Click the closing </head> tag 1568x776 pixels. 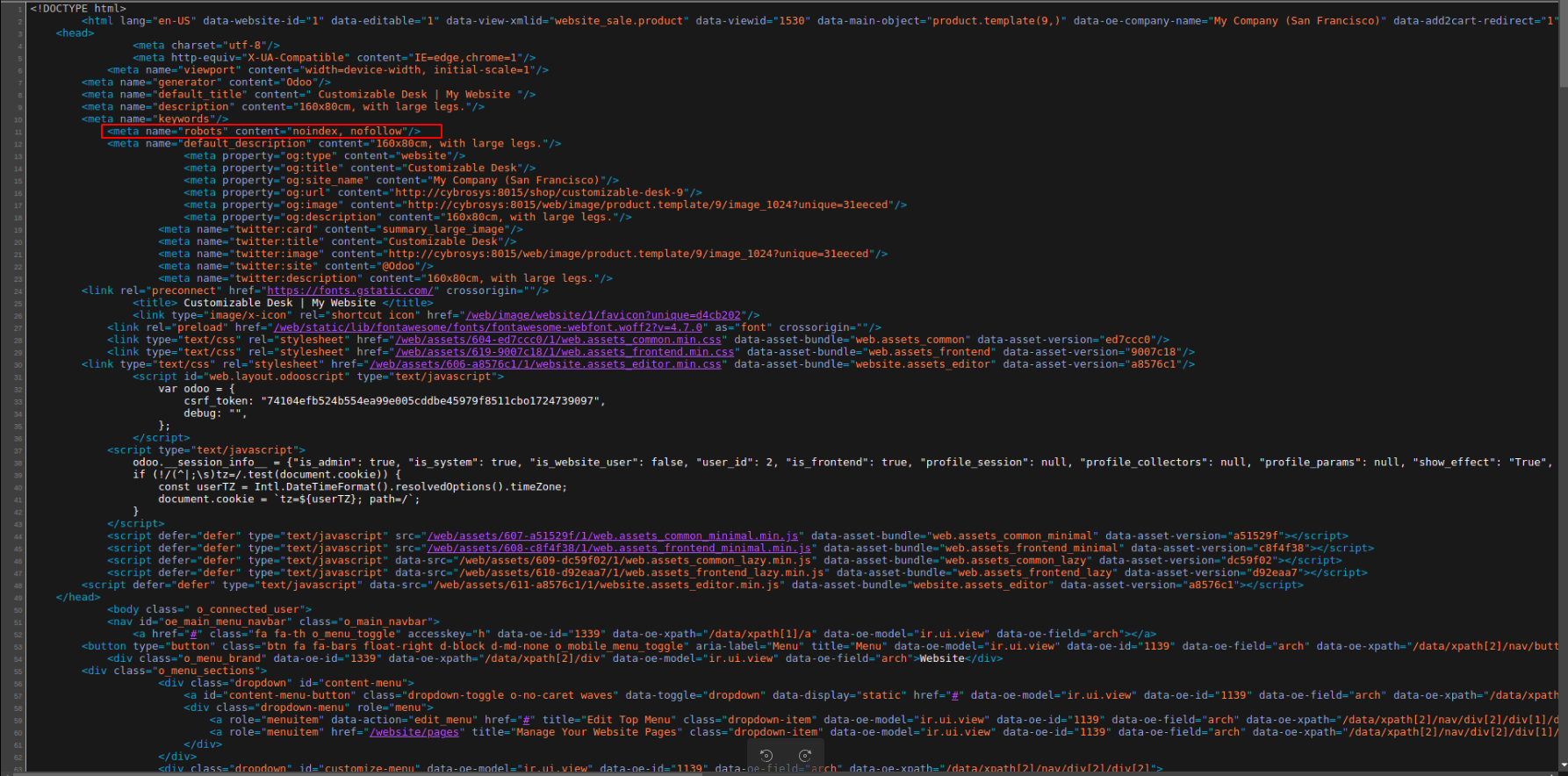click(78, 598)
